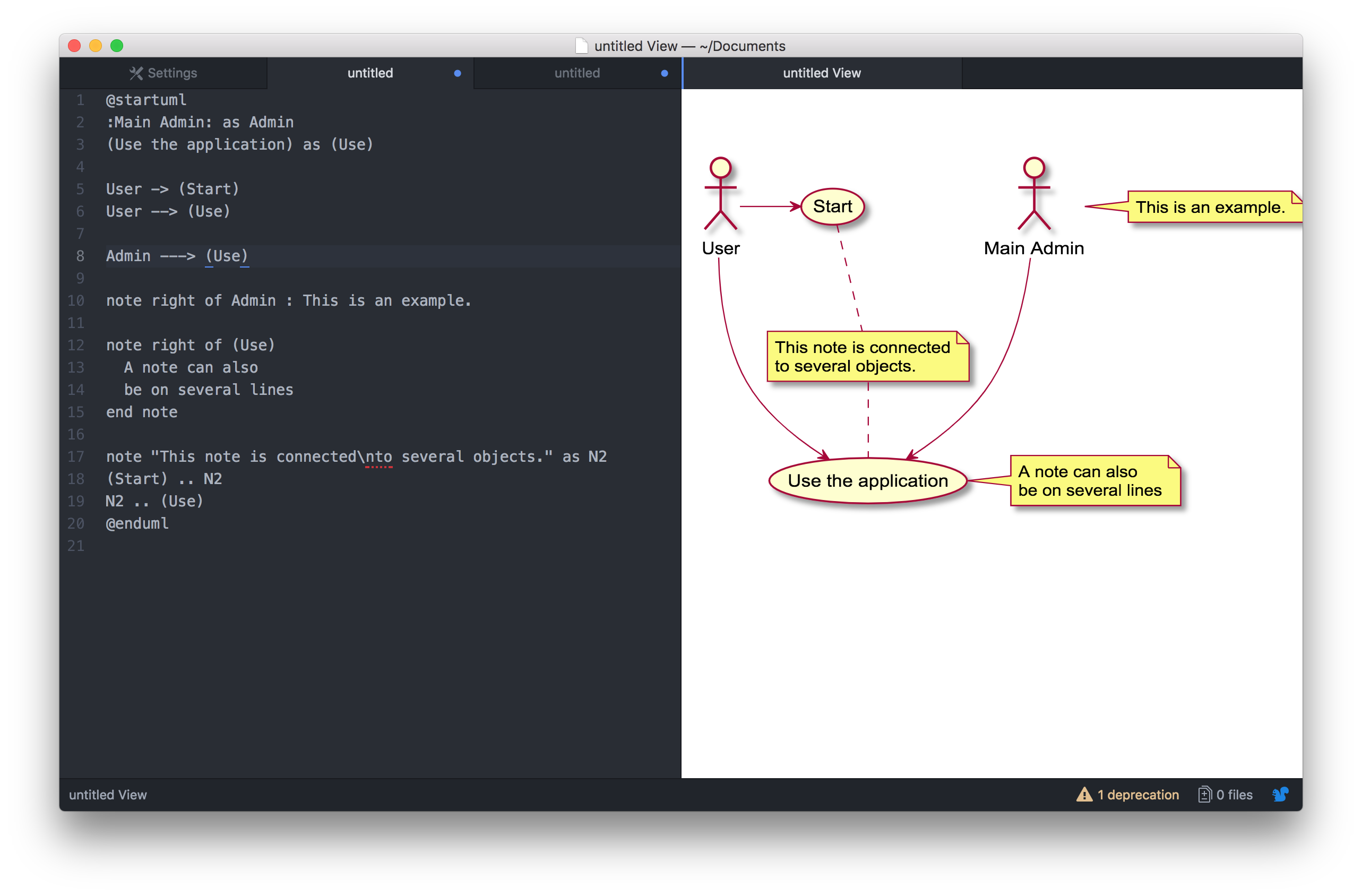Click the document icon in the title bar
1362x896 pixels.
tap(581, 46)
